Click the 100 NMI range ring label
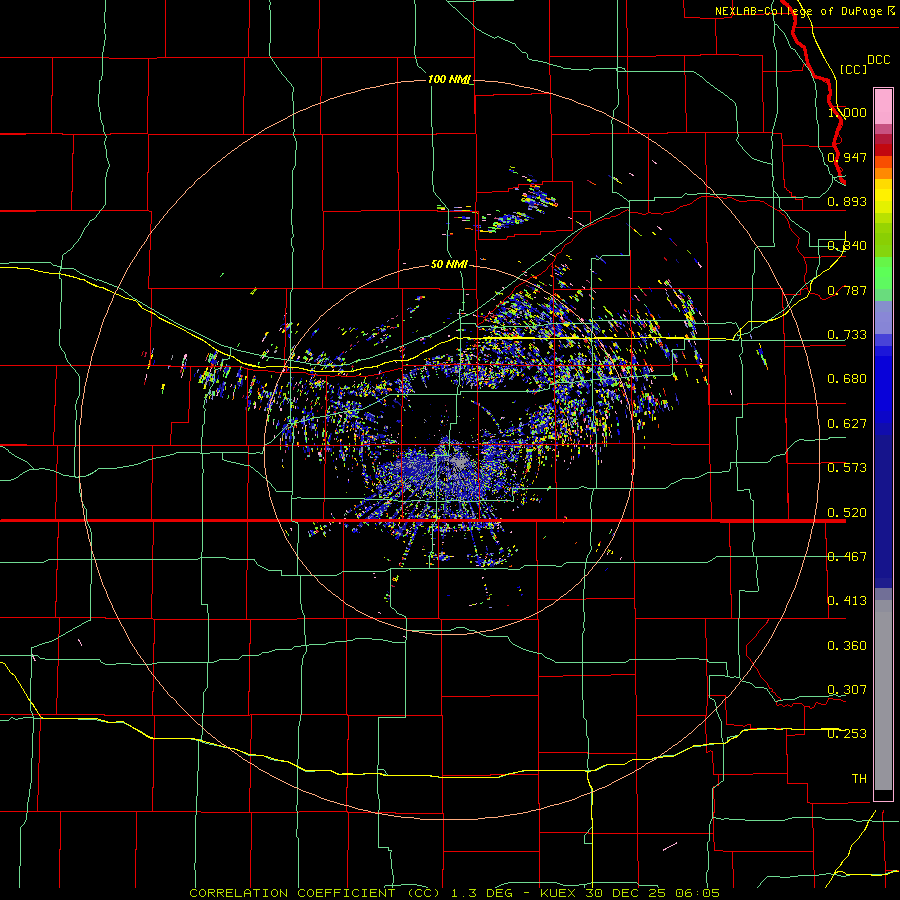 pos(449,79)
